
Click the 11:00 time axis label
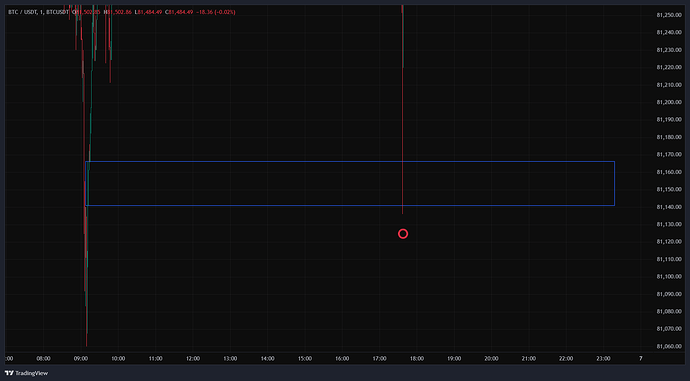(x=155, y=359)
